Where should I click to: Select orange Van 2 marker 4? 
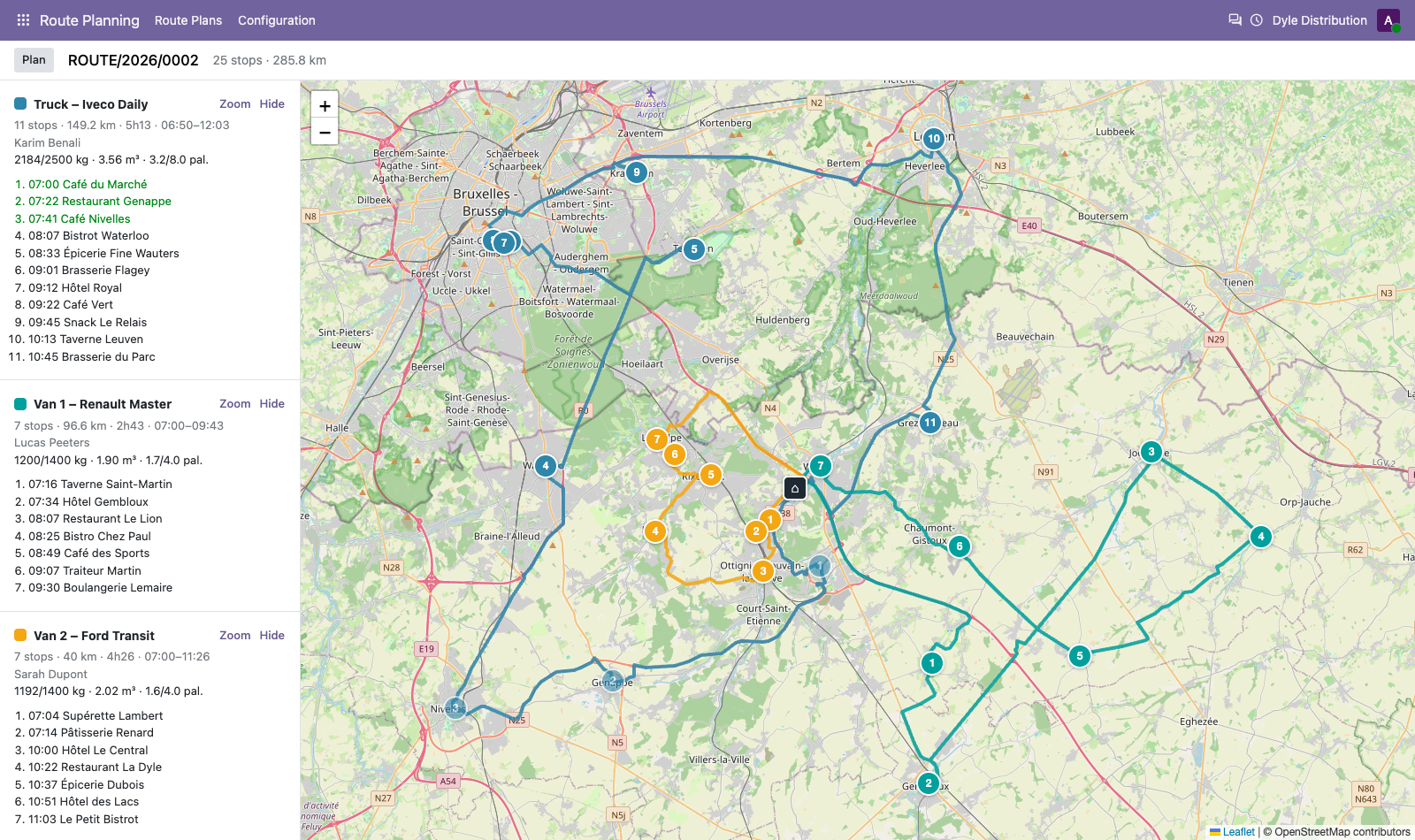click(x=655, y=531)
